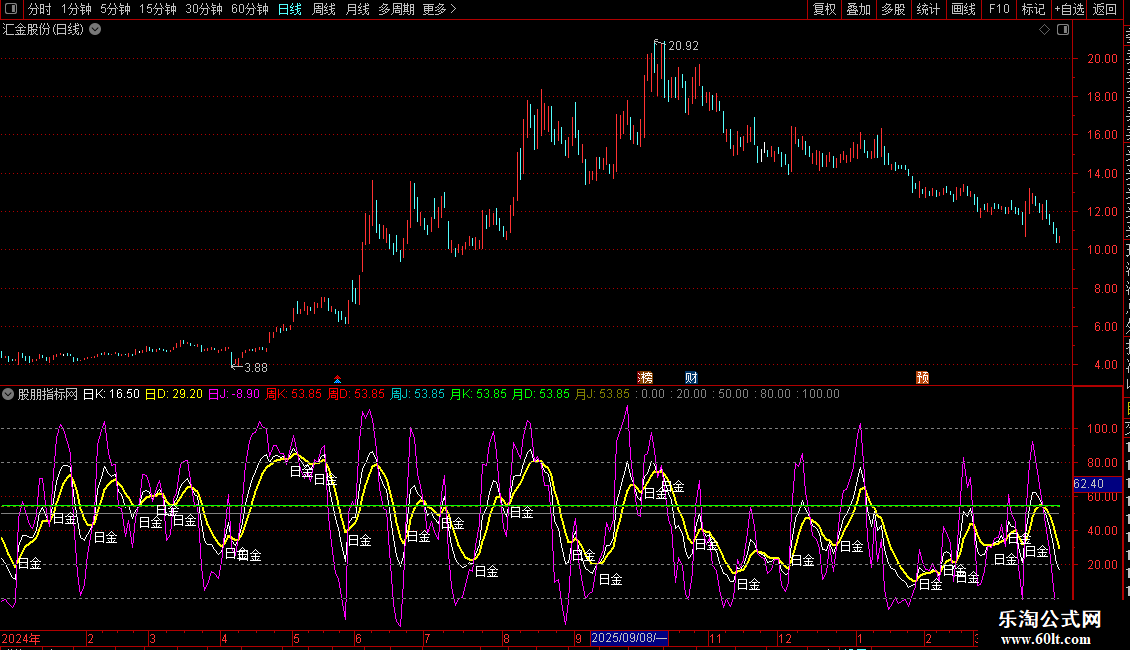Click the red arrow marker on timeline

(338, 379)
